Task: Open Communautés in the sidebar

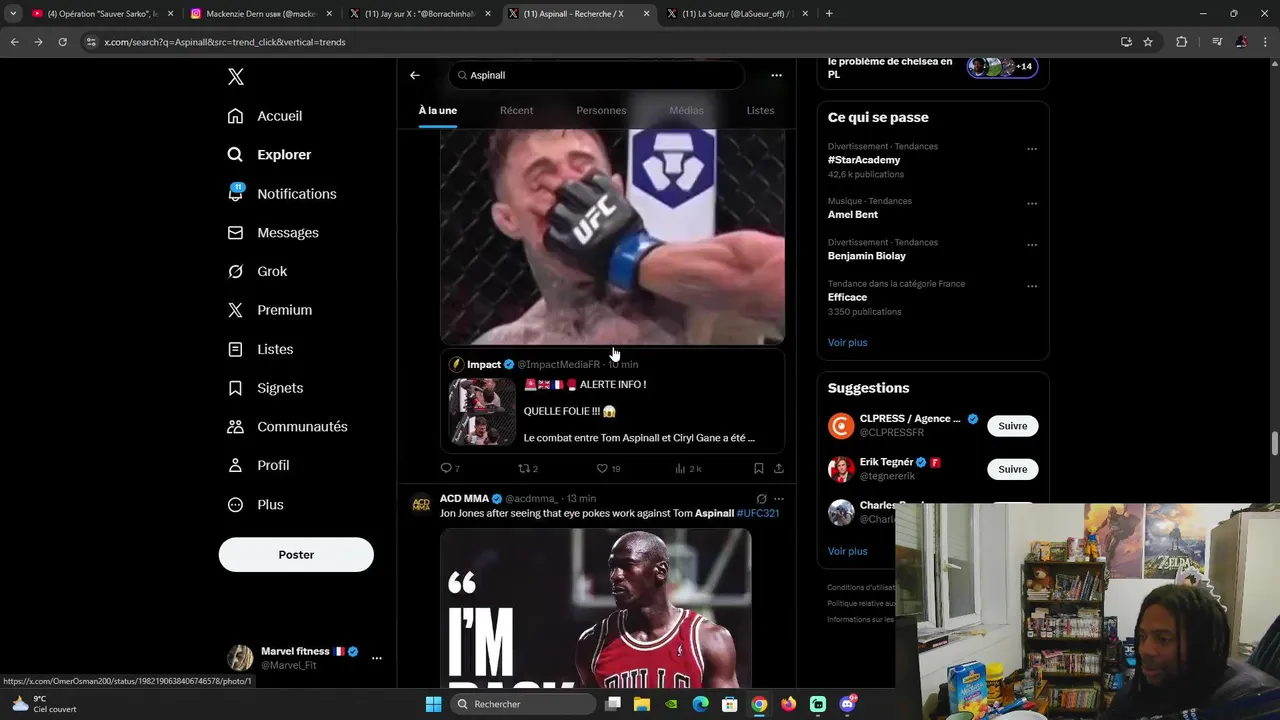Action: pyautogui.click(x=287, y=427)
